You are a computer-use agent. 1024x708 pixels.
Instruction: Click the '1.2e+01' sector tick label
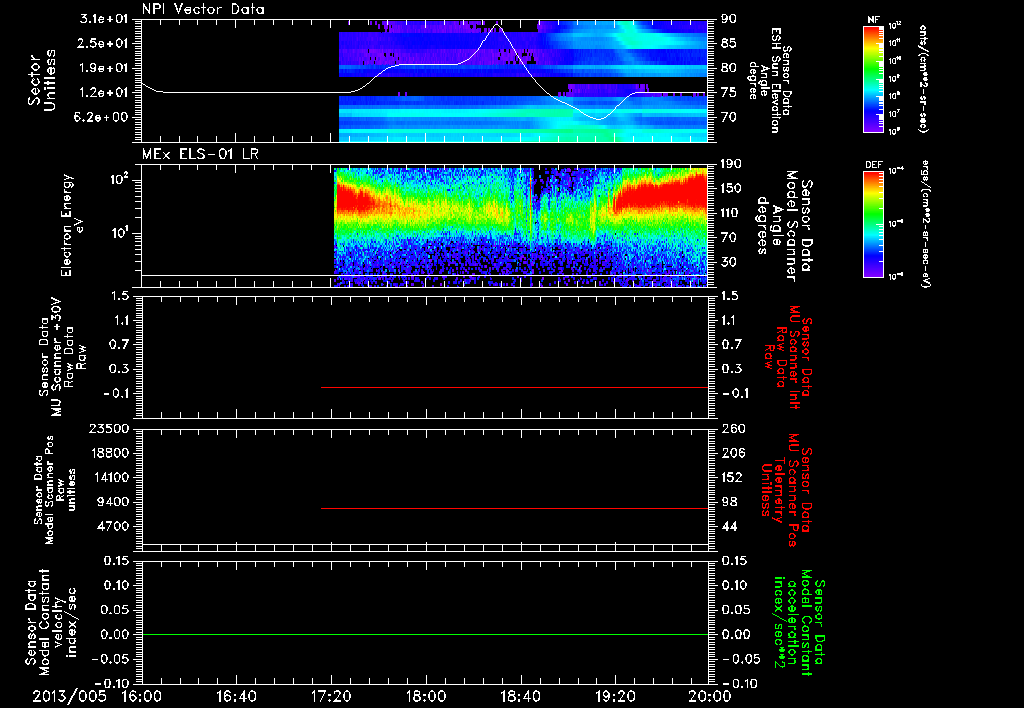coord(104,93)
